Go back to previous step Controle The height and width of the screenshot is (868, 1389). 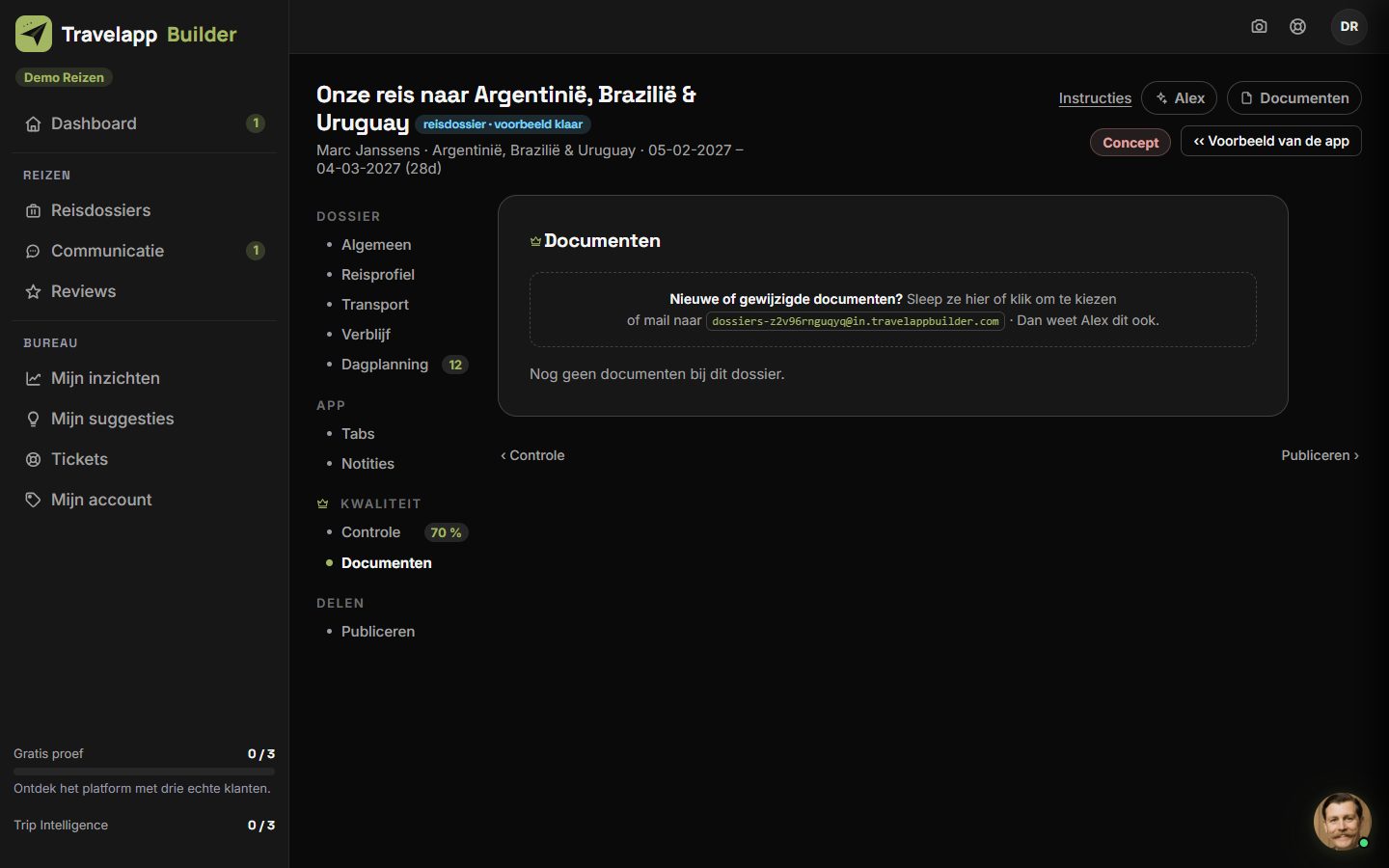point(532,455)
